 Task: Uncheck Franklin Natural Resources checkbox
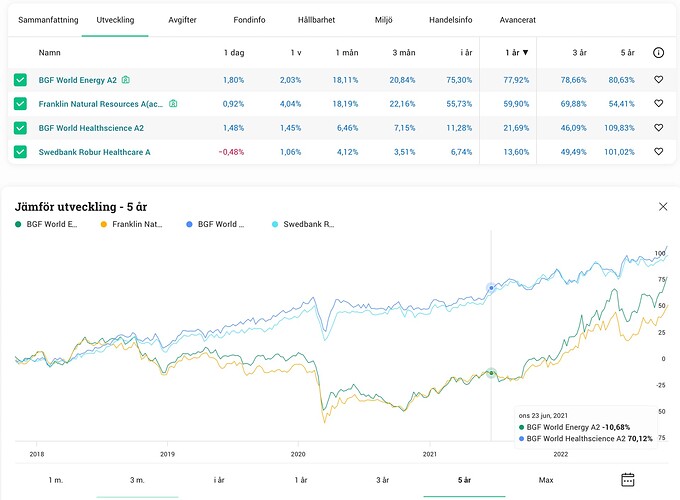coord(20,104)
